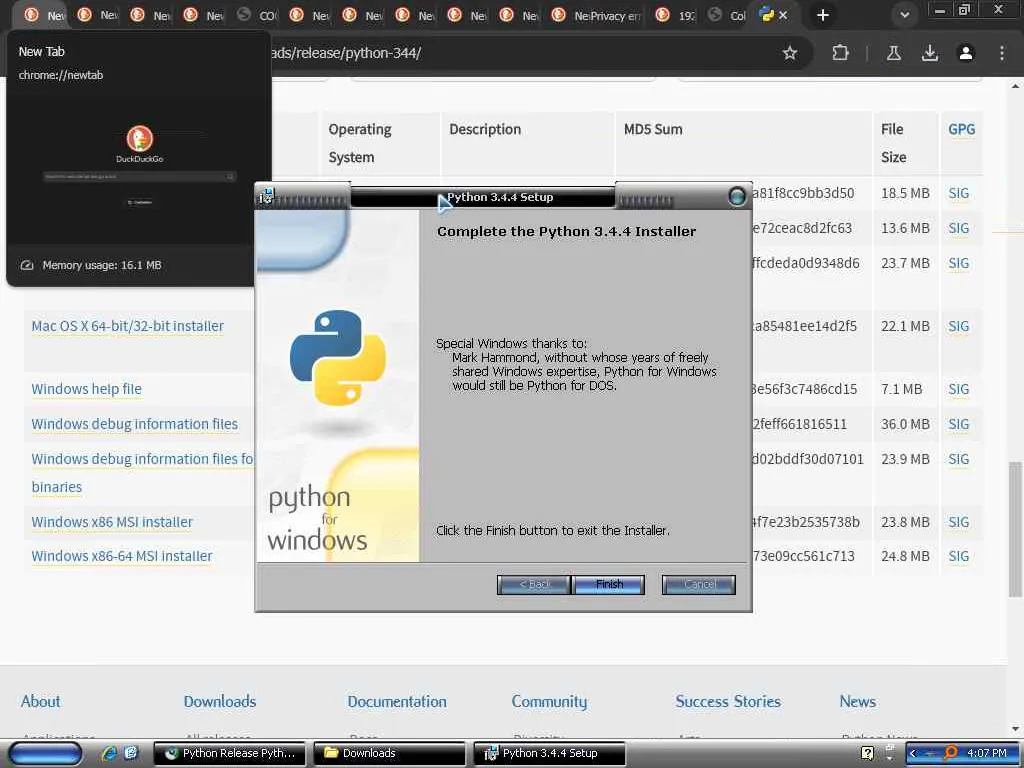Click the round button on setup title bar
The width and height of the screenshot is (1024, 768).
point(737,196)
